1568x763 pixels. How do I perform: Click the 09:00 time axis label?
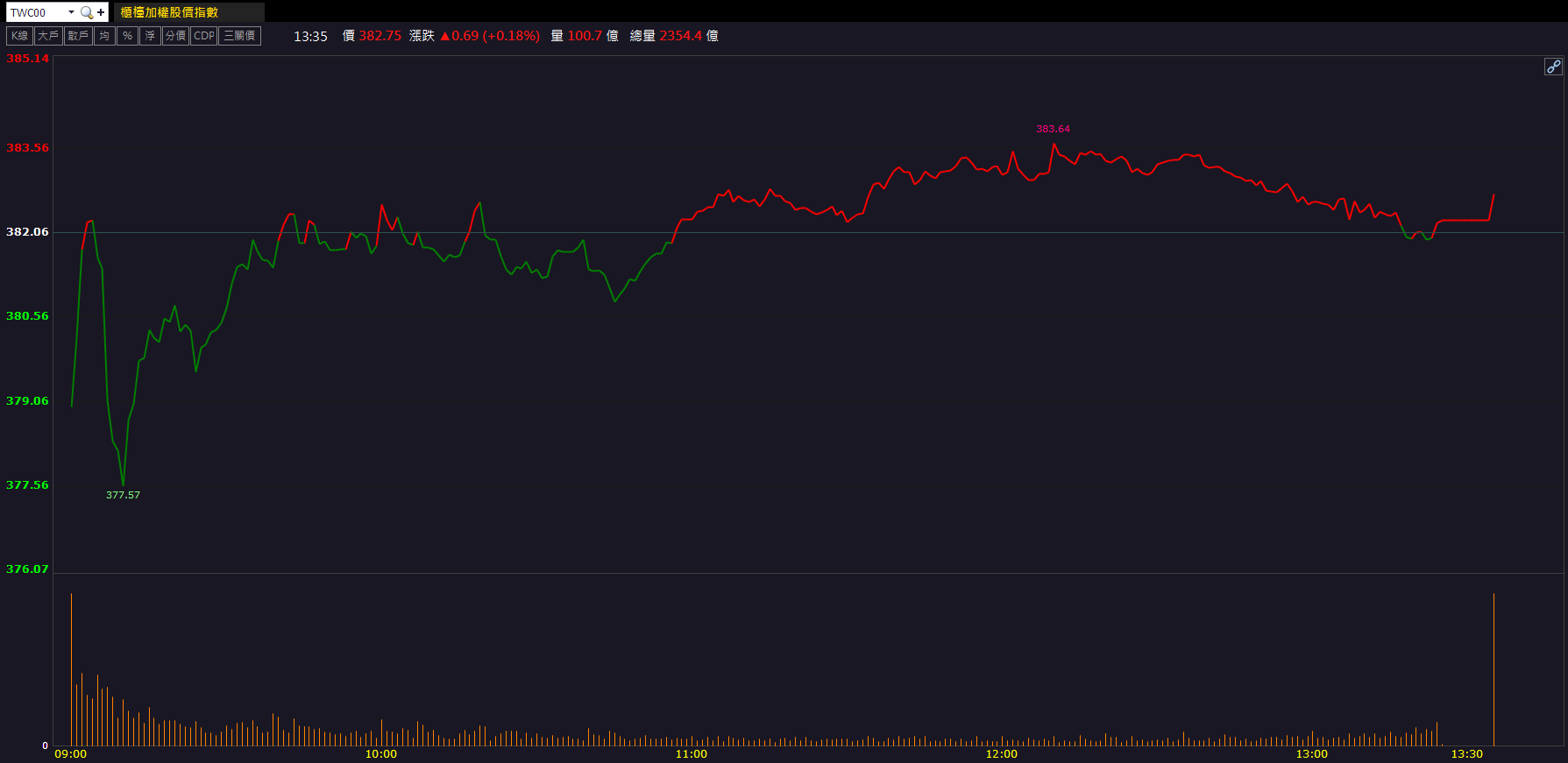pos(71,754)
